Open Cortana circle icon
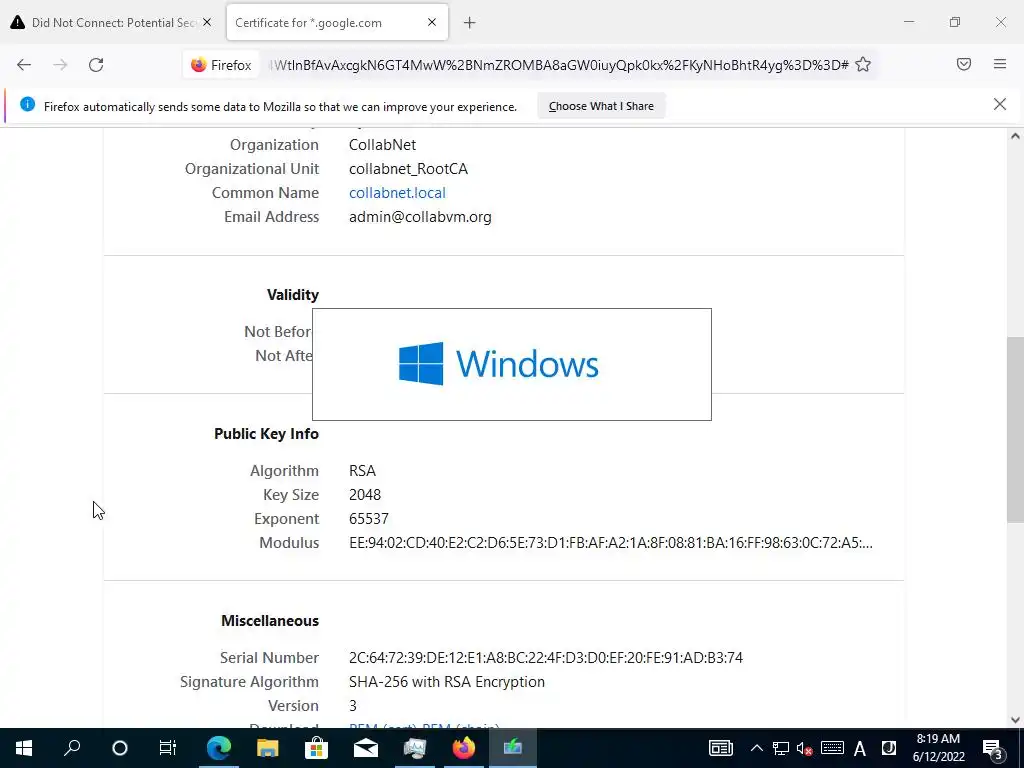 [x=120, y=748]
